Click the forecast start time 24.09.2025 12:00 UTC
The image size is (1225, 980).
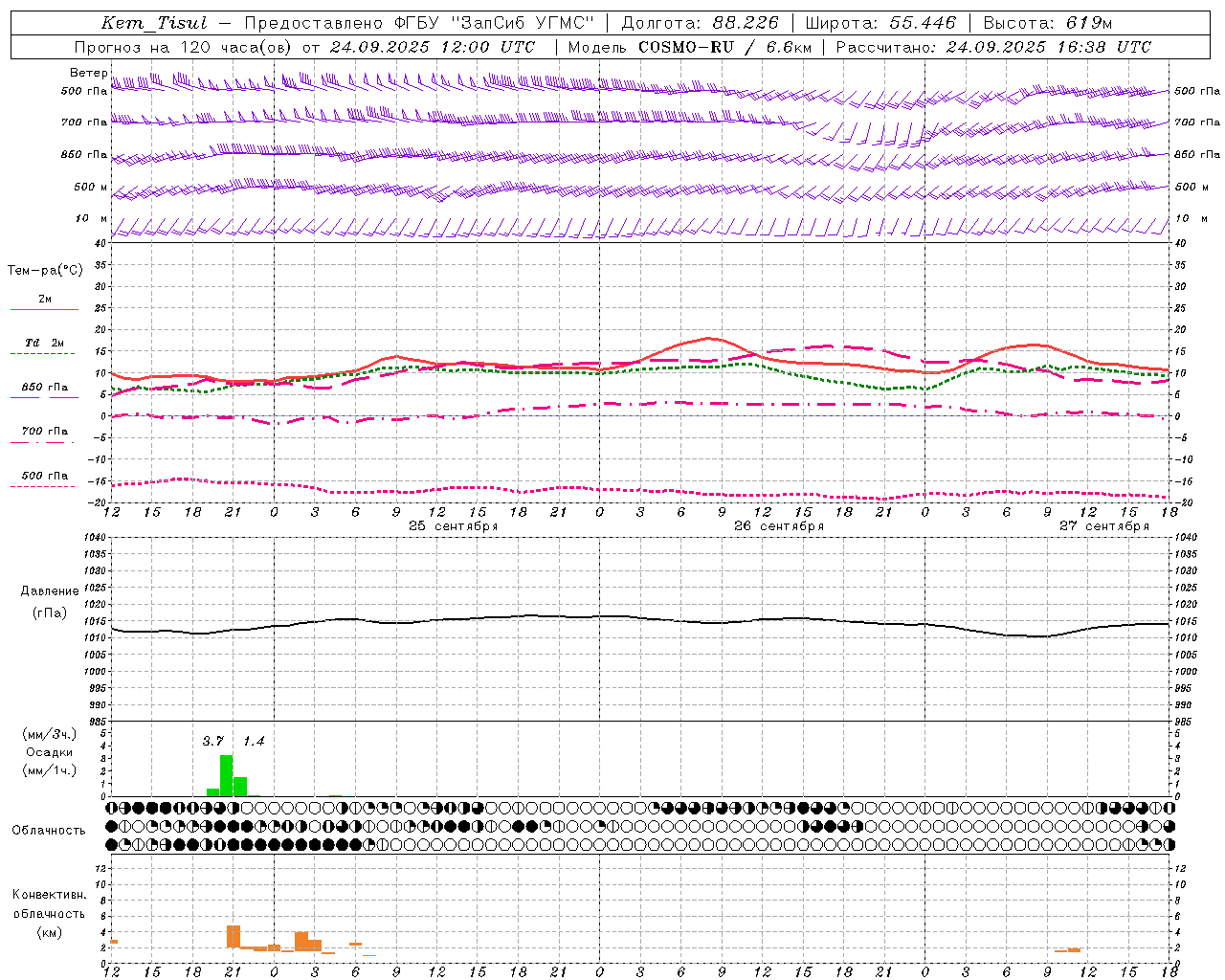pos(433,47)
